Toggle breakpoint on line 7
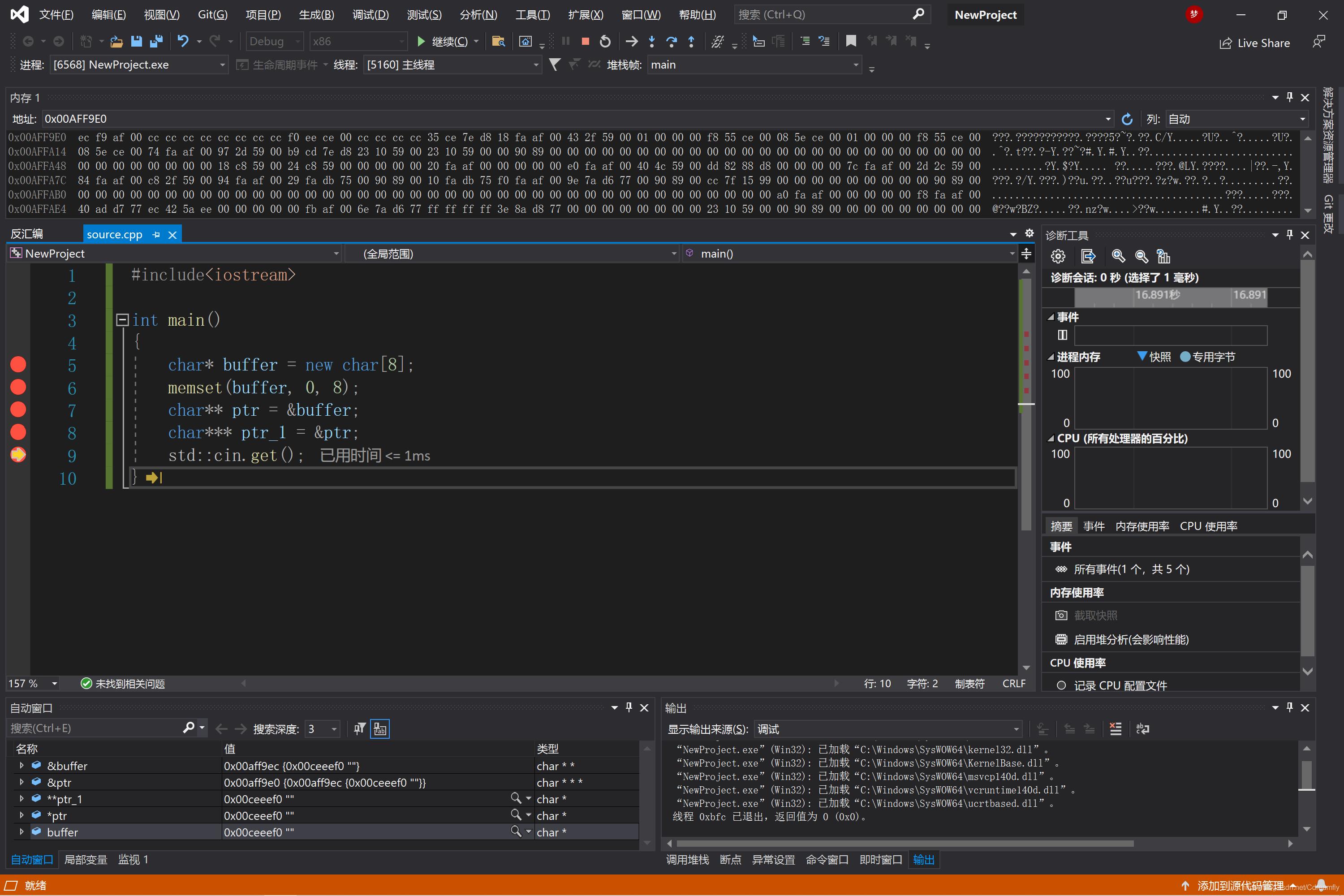The image size is (1344, 896). 18,409
